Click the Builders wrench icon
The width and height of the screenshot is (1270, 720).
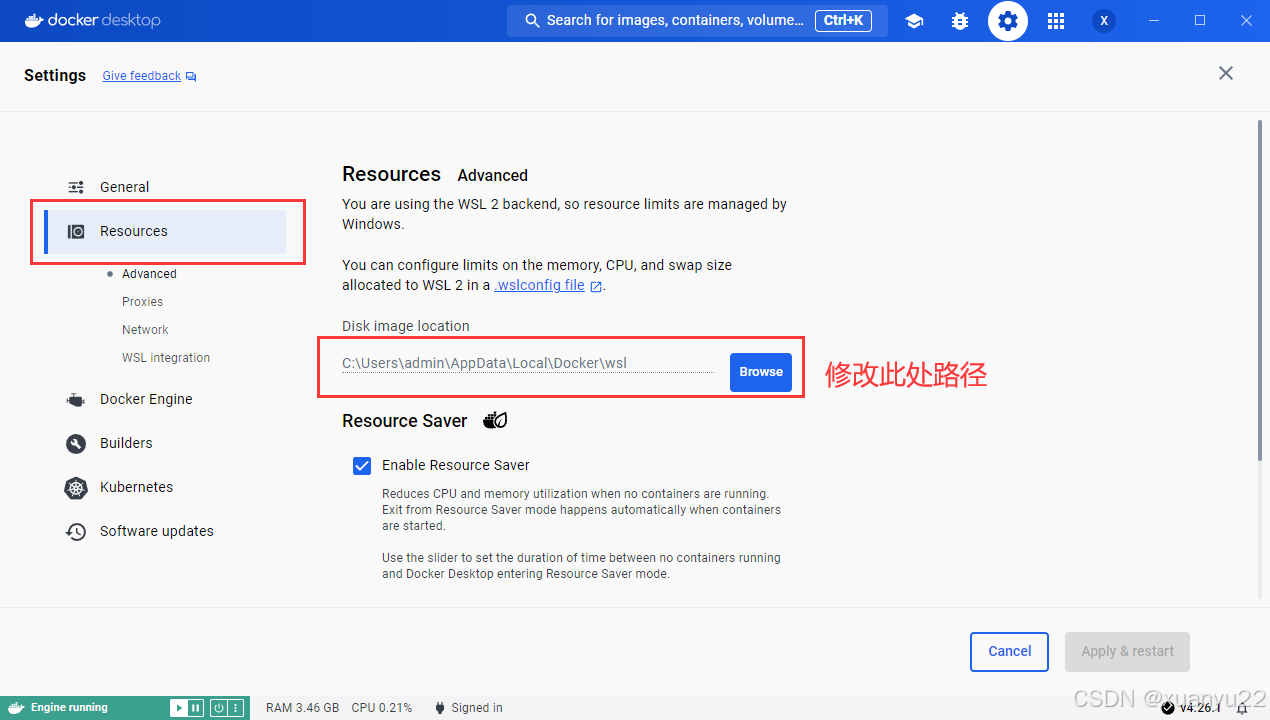pos(76,443)
